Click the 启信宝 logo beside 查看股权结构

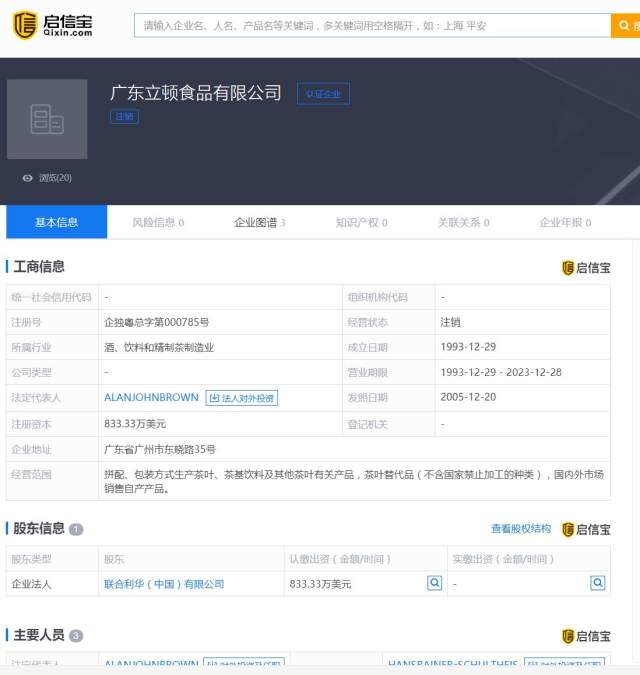586,529
